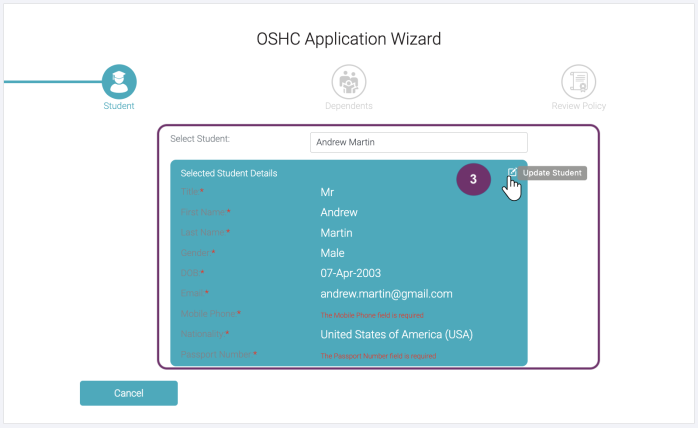The height and width of the screenshot is (428, 698).
Task: Click the OSHC Application Wizard title
Action: tap(348, 39)
